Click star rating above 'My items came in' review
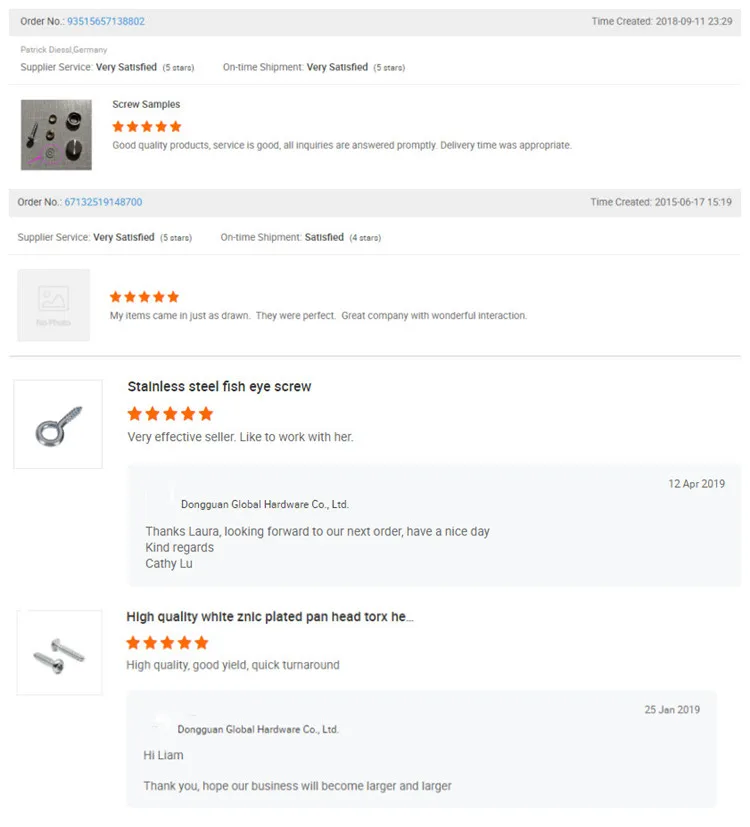750x827 pixels. (x=144, y=297)
